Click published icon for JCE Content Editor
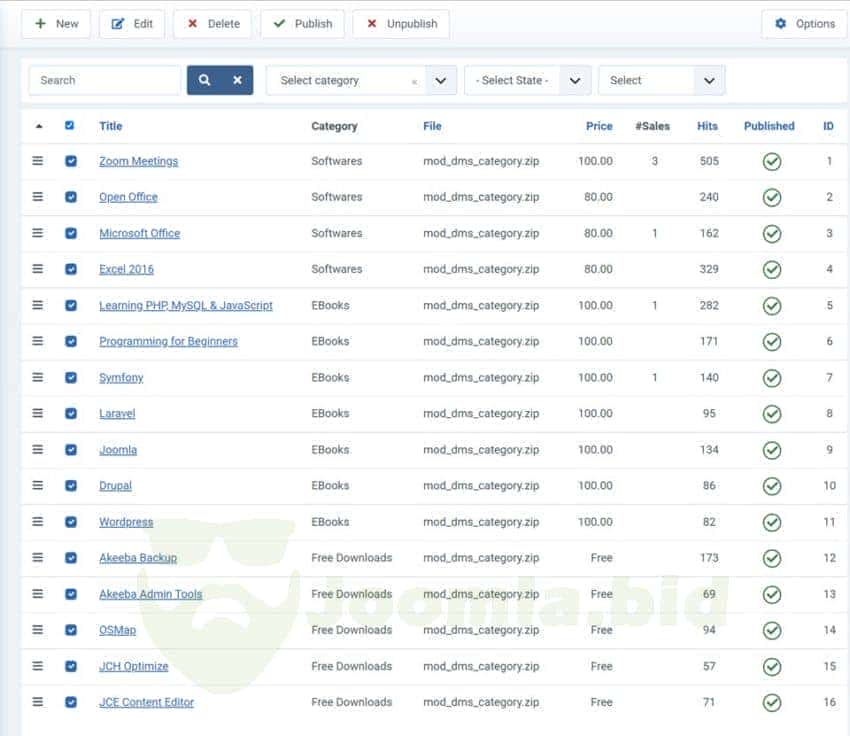 (x=771, y=702)
